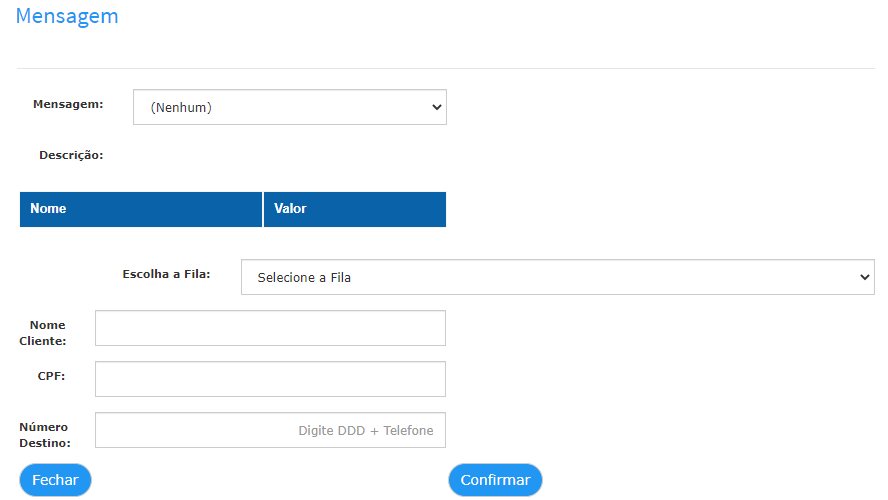The height and width of the screenshot is (500, 888).
Task: Click the (Nenhum) text in the message selector
Action: click(x=181, y=108)
